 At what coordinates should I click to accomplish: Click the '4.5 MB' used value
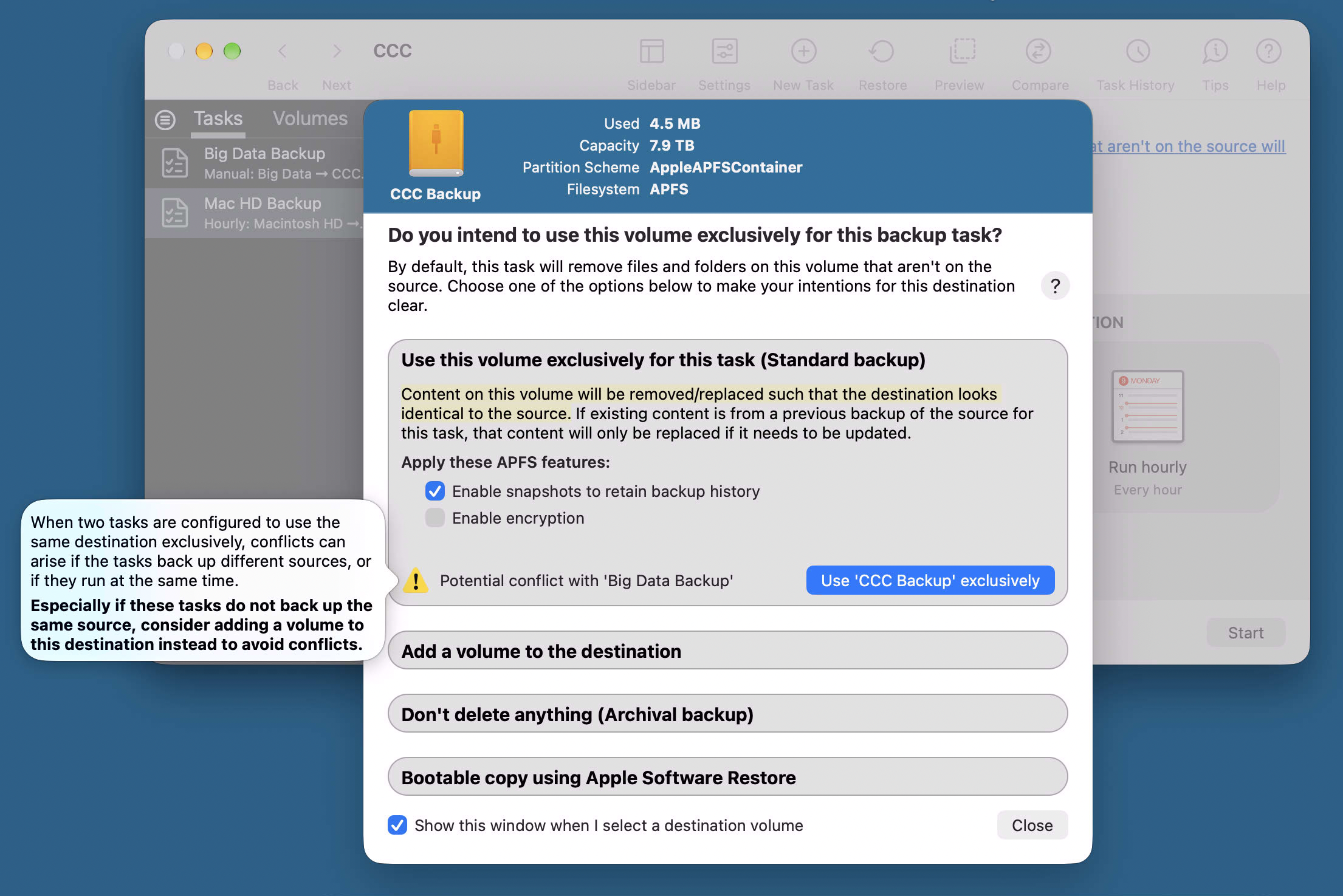tap(675, 123)
